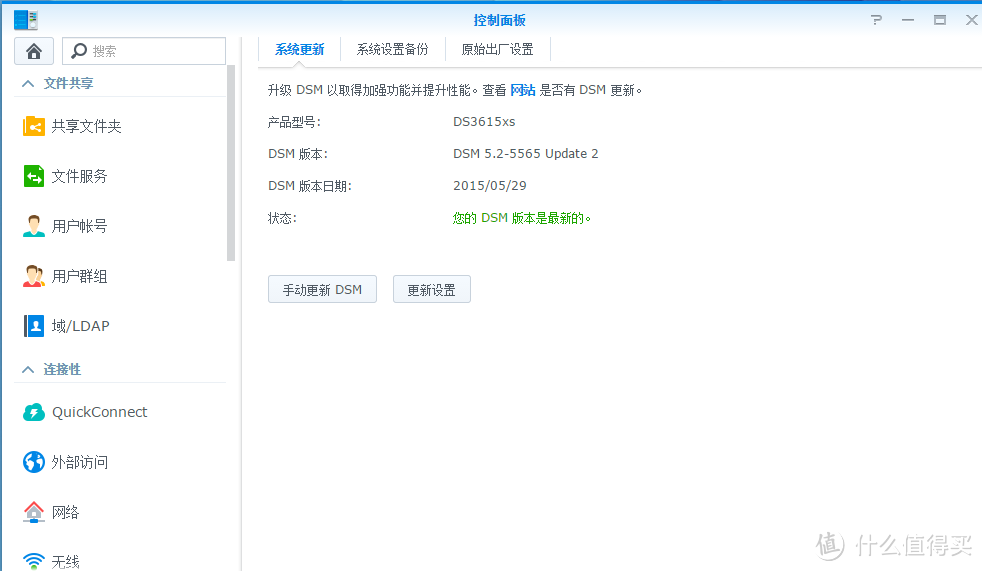Go to the Control Panel home icon

(x=34, y=51)
